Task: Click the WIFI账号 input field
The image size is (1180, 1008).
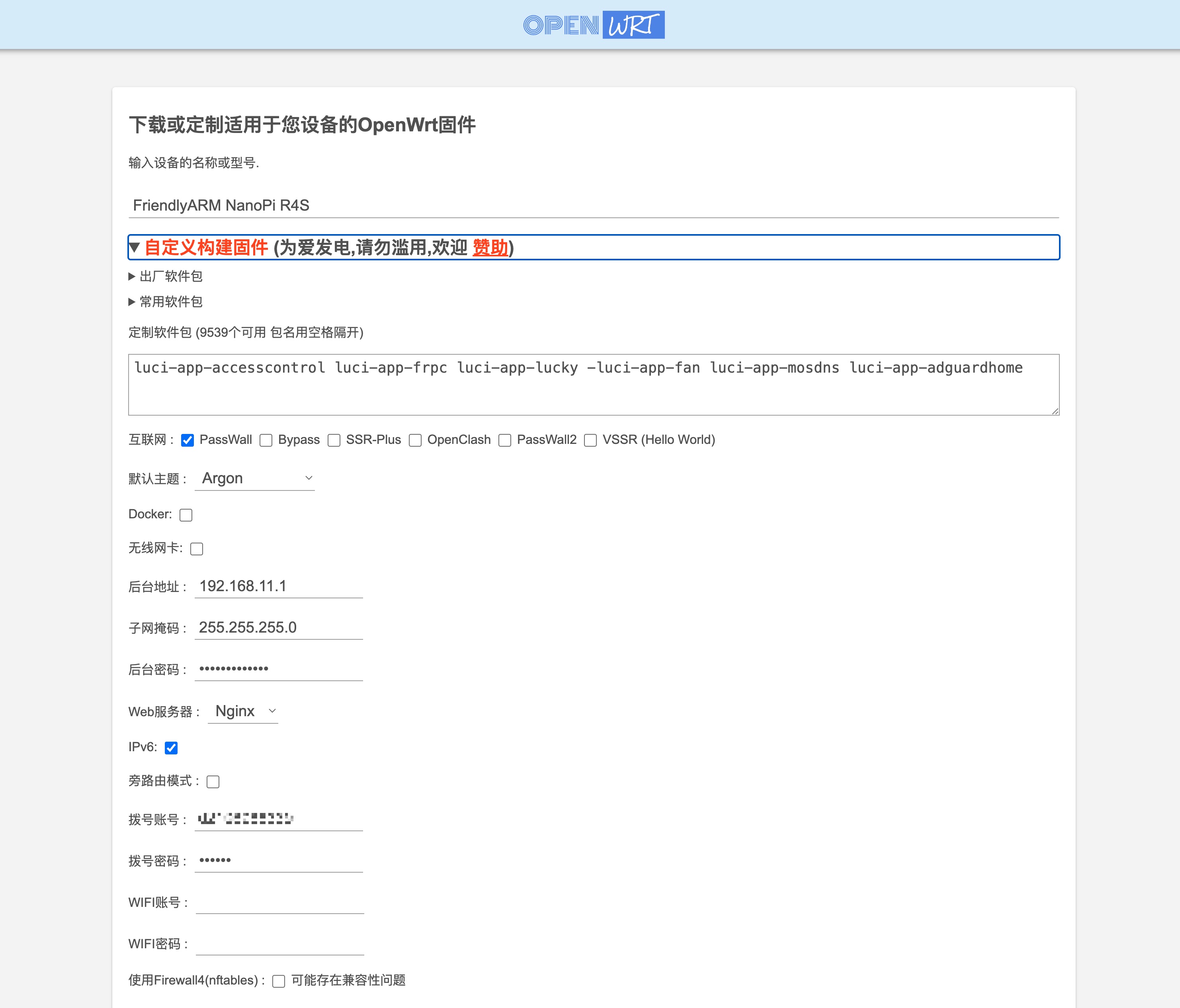Action: tap(279, 902)
